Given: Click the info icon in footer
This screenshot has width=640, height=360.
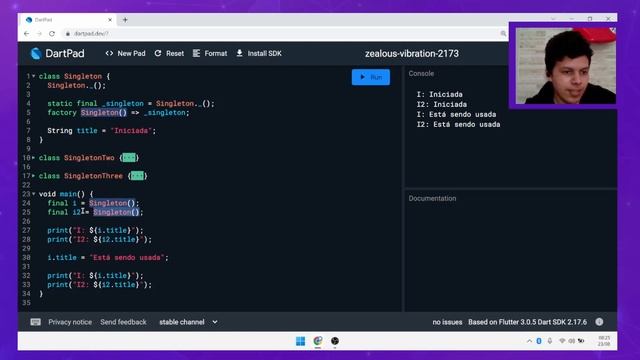Looking at the screenshot, I should tap(599, 322).
